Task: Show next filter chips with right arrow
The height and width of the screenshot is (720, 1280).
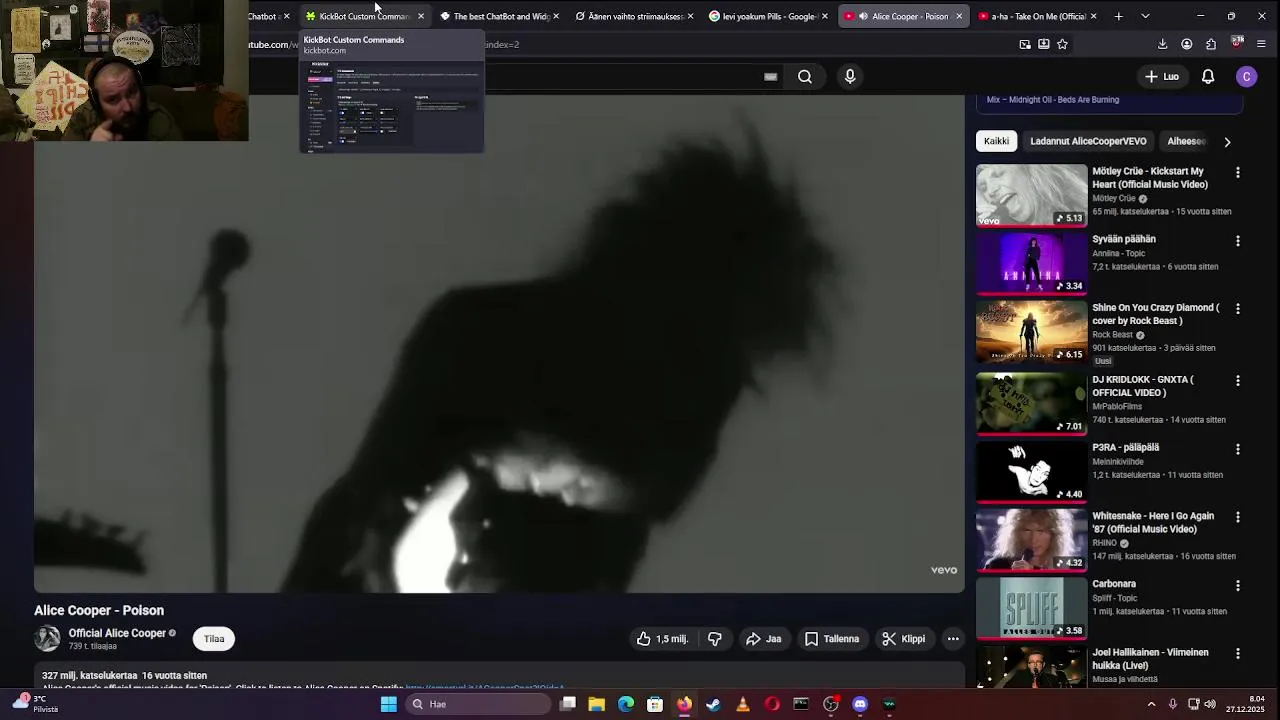Action: point(1227,142)
